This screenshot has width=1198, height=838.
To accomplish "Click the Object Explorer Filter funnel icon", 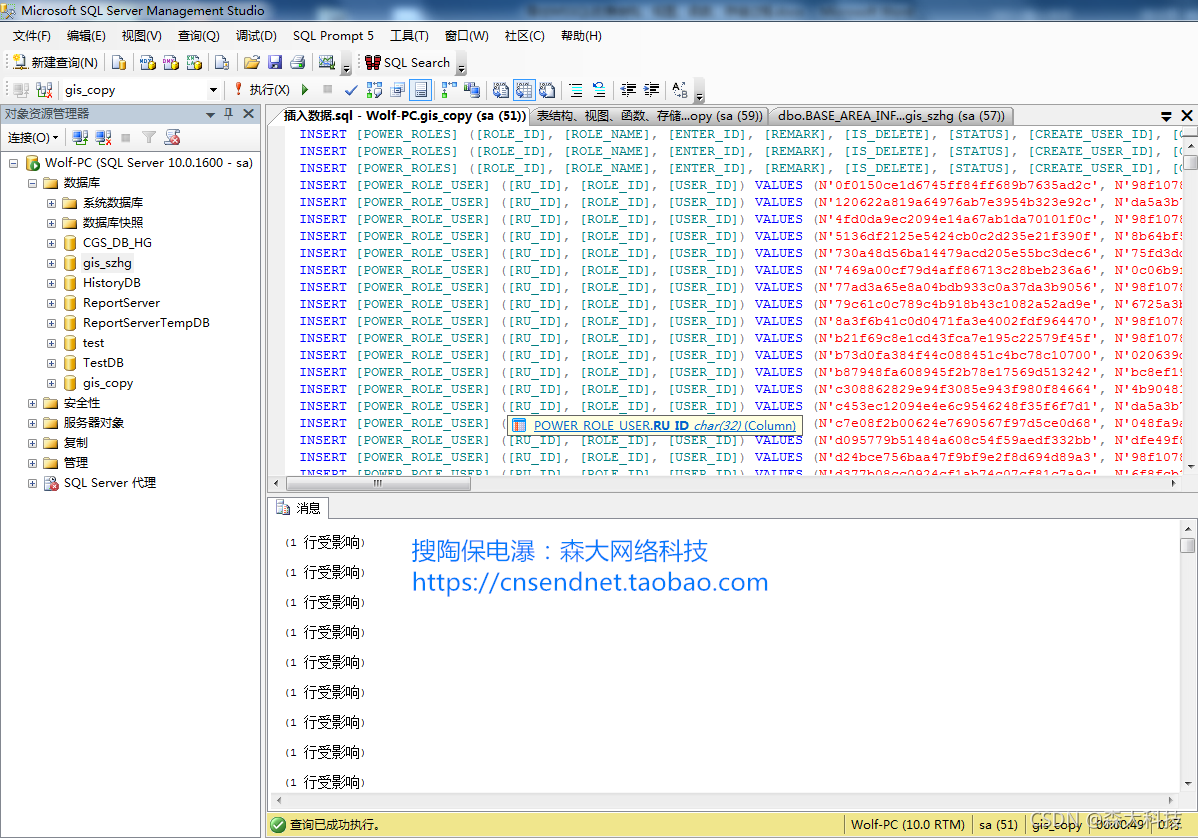I will [x=149, y=138].
